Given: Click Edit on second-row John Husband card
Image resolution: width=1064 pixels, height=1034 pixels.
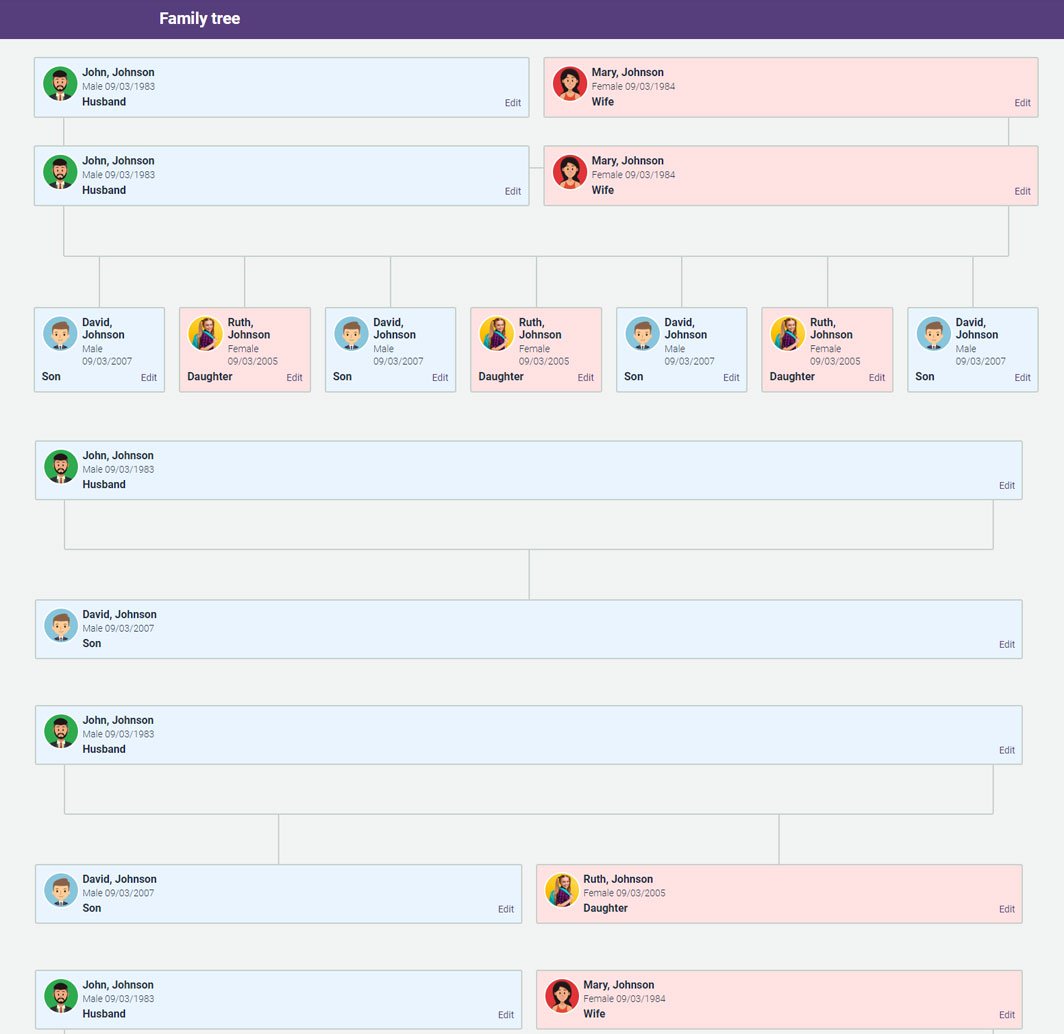Looking at the screenshot, I should point(512,192).
